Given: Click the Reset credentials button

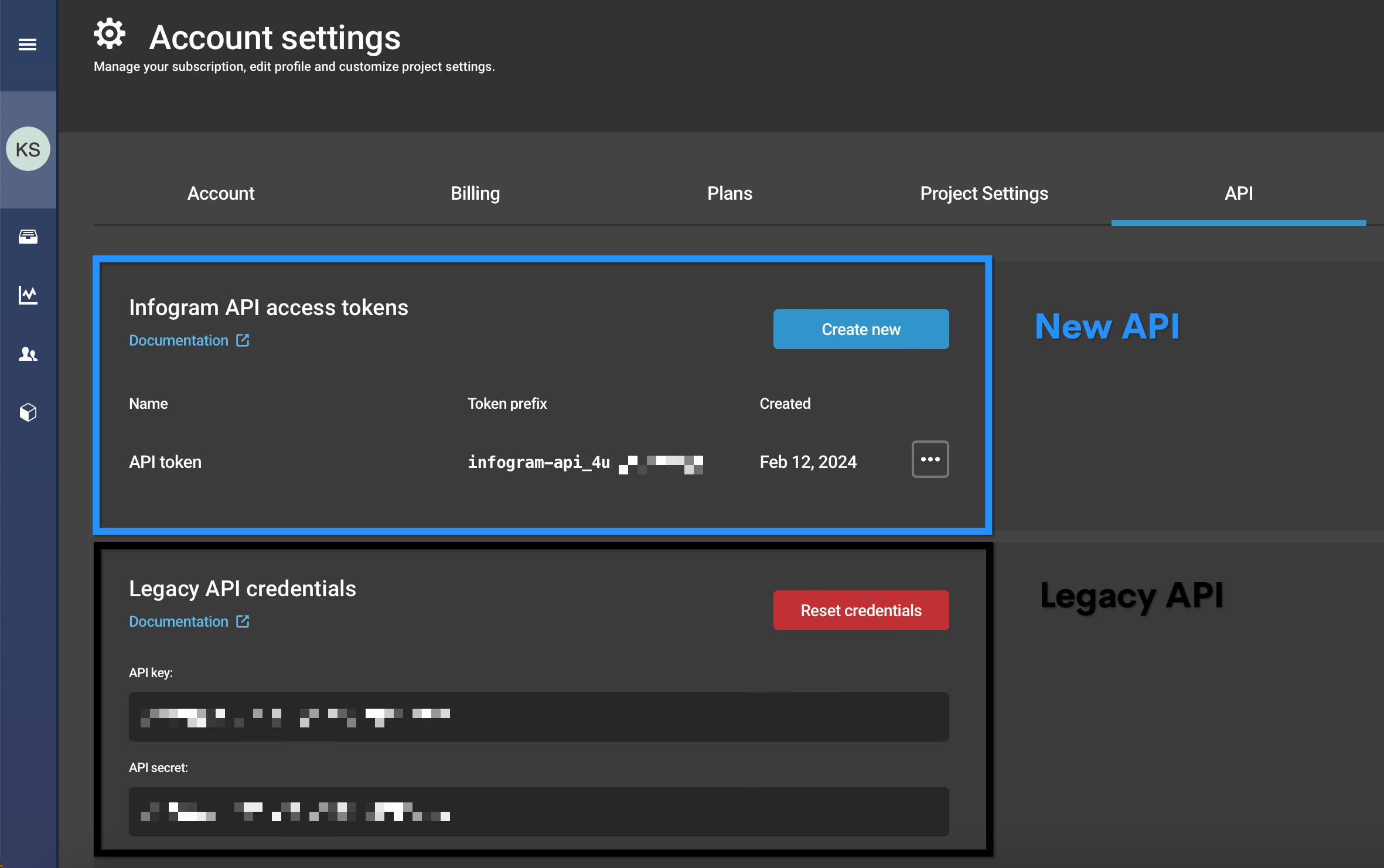Looking at the screenshot, I should tap(861, 610).
